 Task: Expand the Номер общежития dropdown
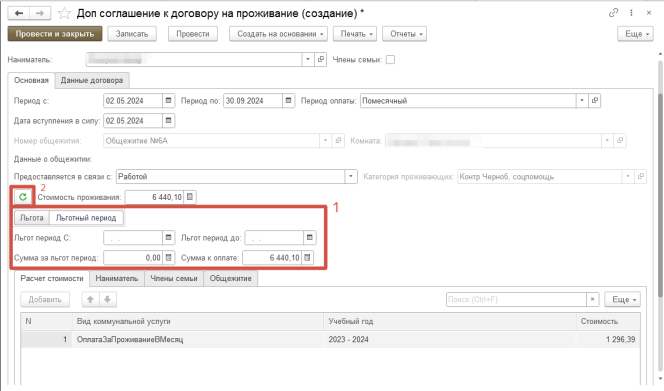325,140
